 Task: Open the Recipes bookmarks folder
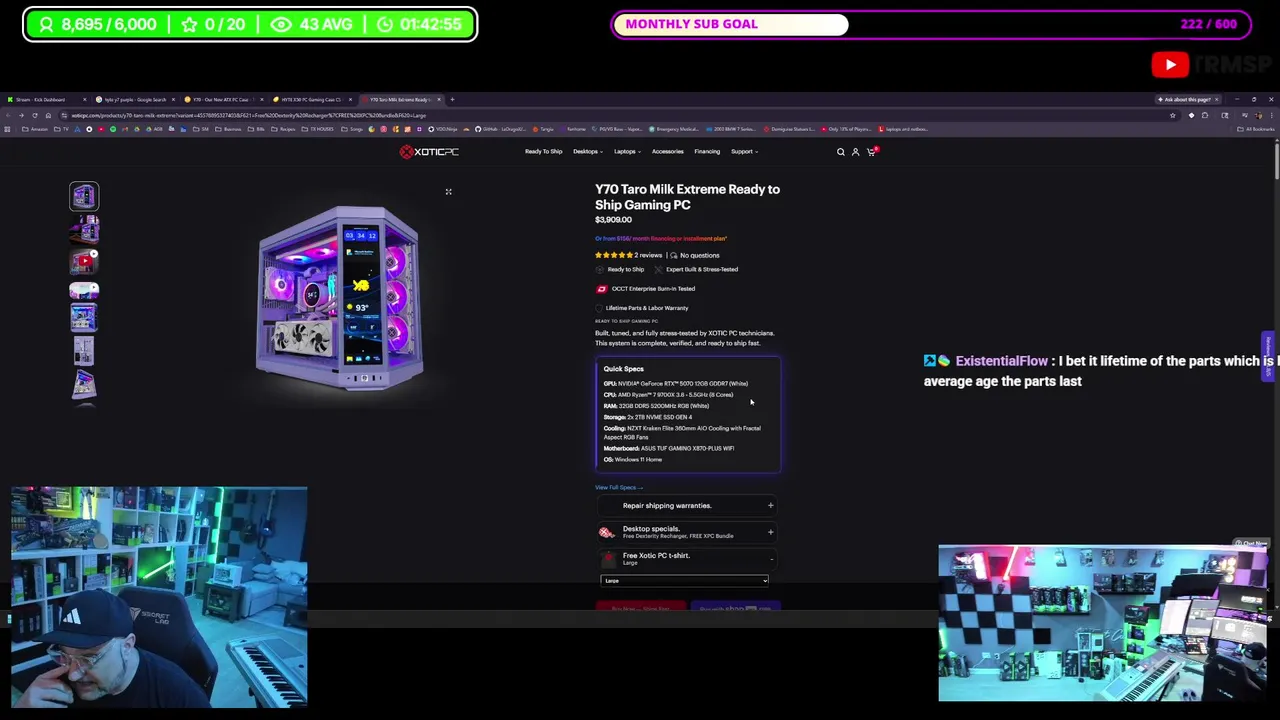point(284,129)
